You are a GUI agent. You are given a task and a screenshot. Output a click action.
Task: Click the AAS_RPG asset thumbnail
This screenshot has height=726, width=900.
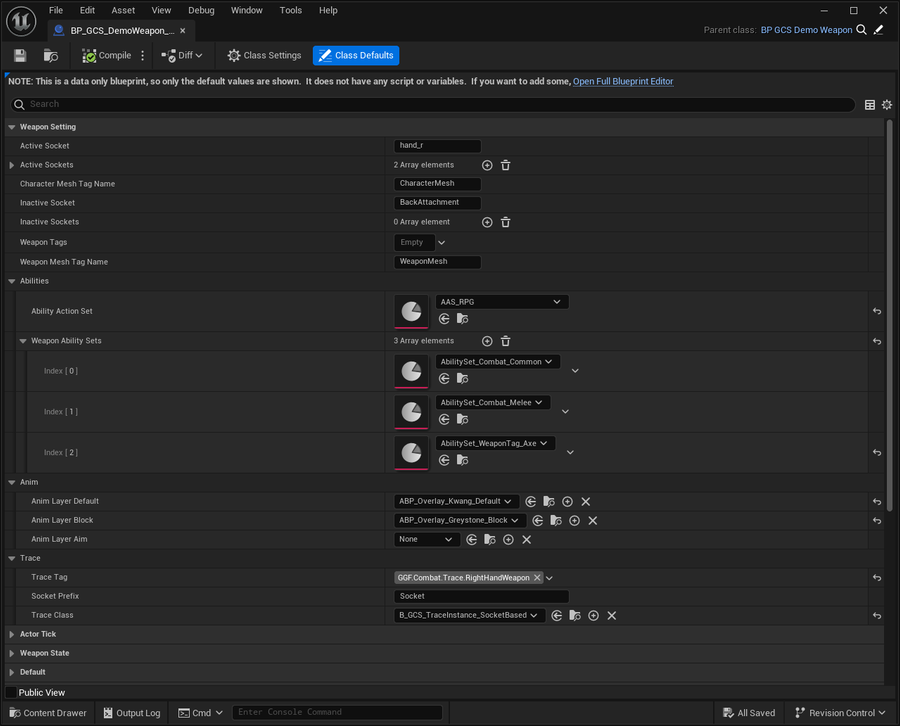[x=411, y=312]
